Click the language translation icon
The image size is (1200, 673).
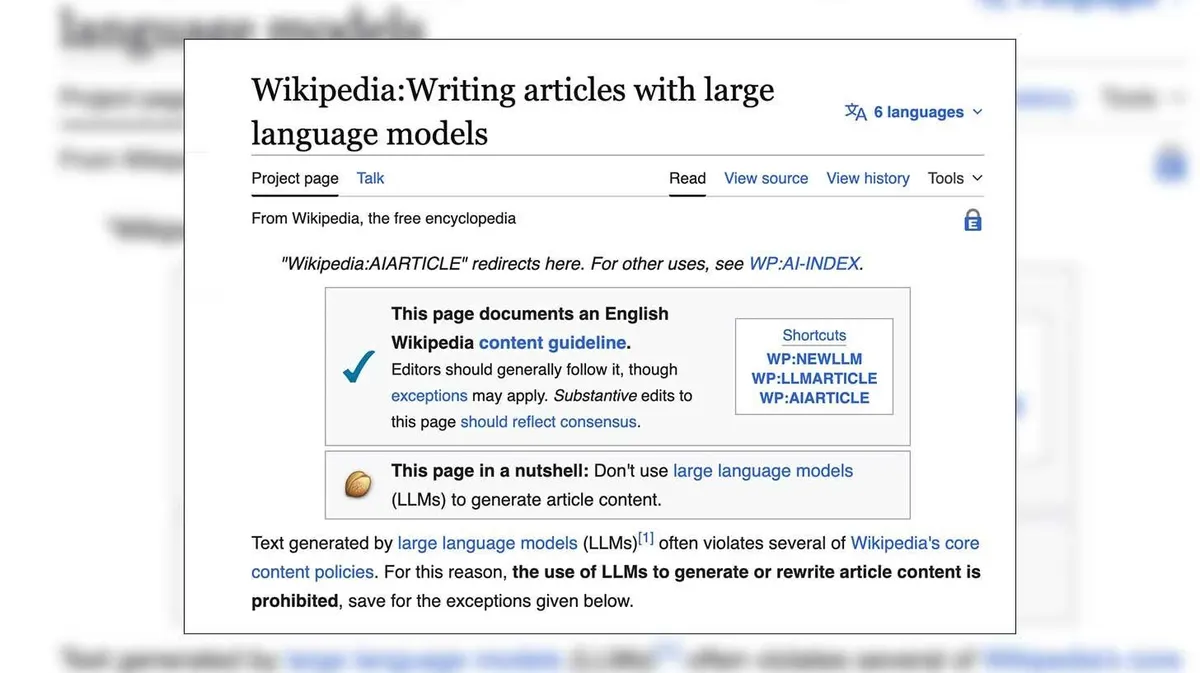coord(856,112)
